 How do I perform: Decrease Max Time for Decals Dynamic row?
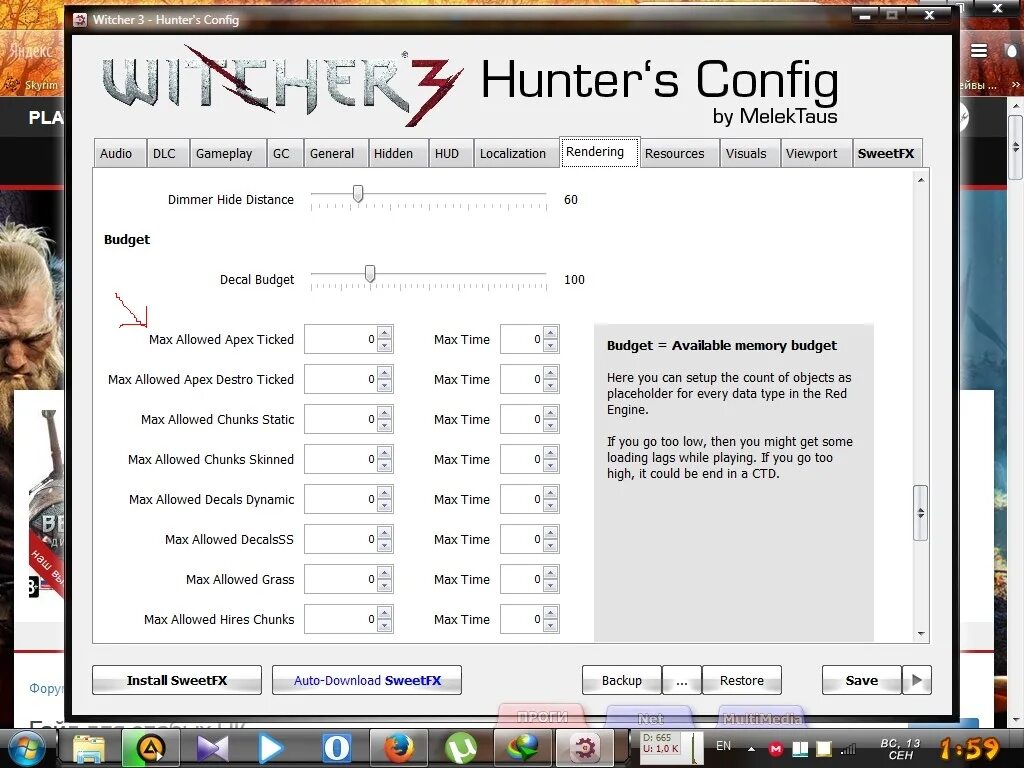pos(551,506)
